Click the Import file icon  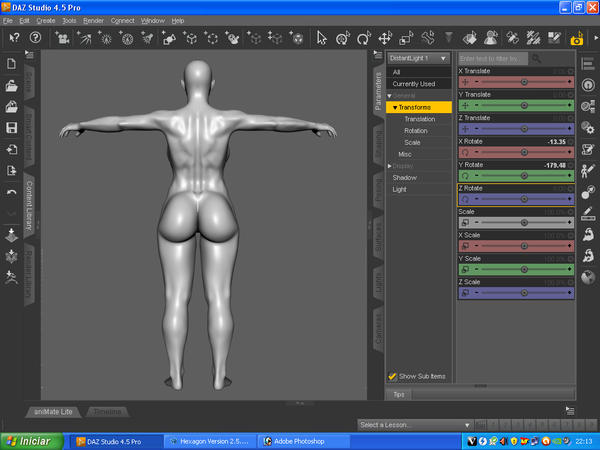point(11,150)
